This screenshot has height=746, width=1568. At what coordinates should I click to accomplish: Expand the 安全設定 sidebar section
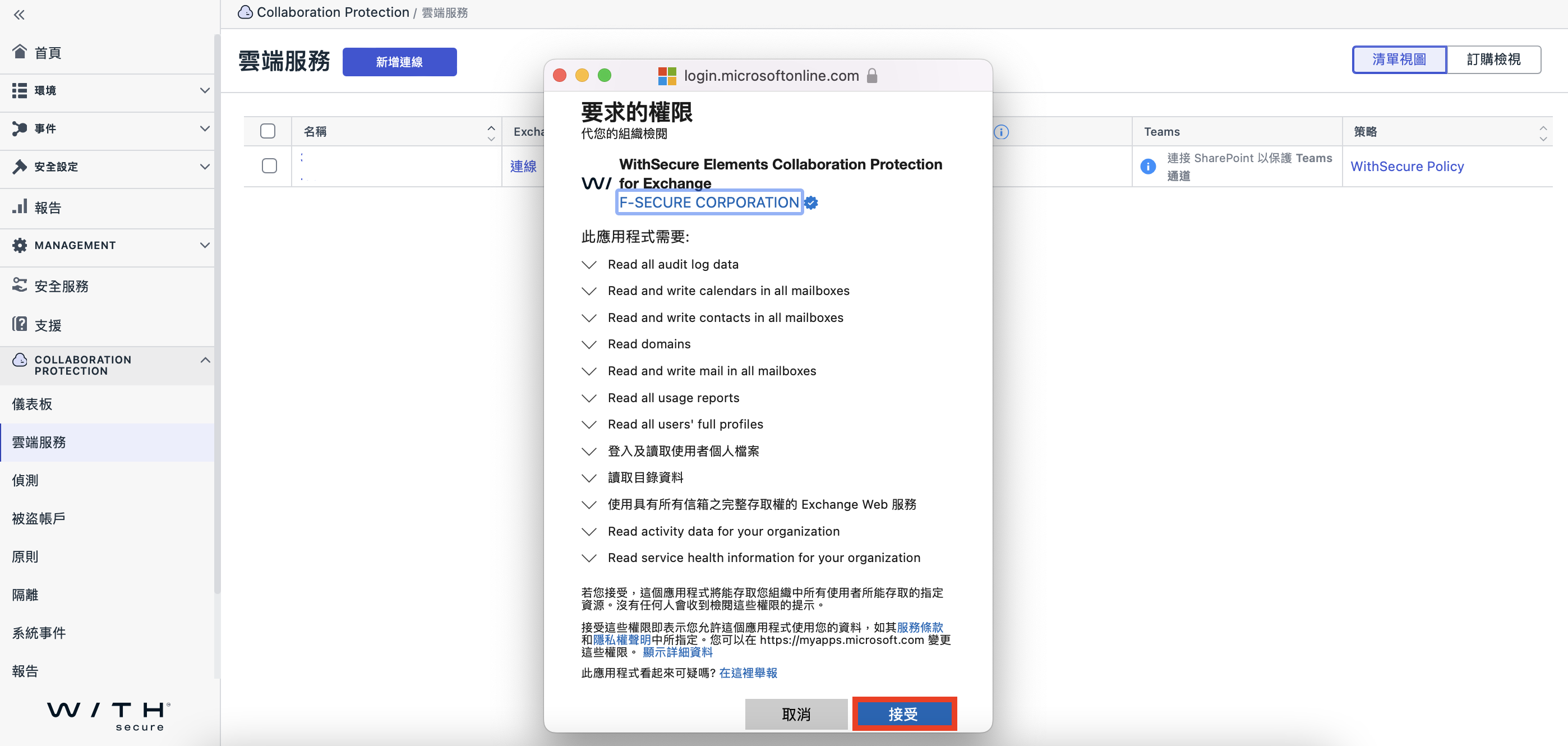point(205,166)
